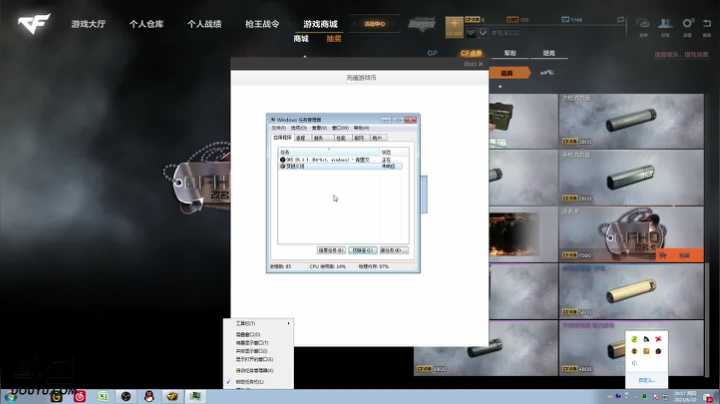Open the 个人战绩 personal record tab
720x404 pixels.
(204, 24)
